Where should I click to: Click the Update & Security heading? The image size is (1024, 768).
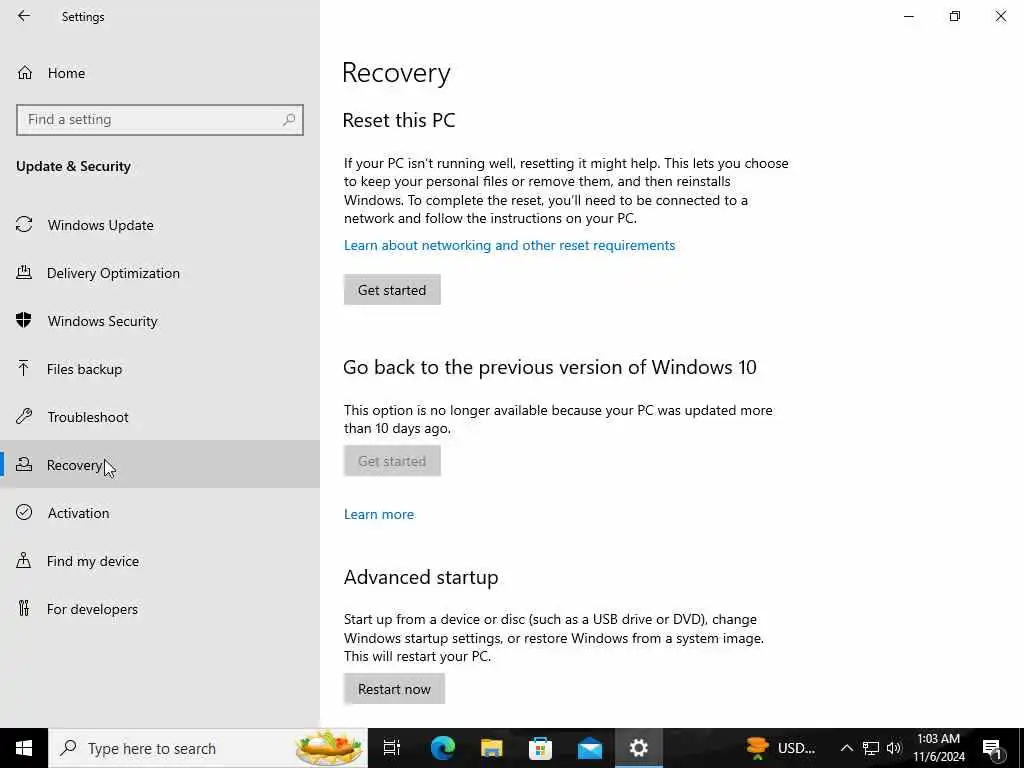[x=73, y=166]
